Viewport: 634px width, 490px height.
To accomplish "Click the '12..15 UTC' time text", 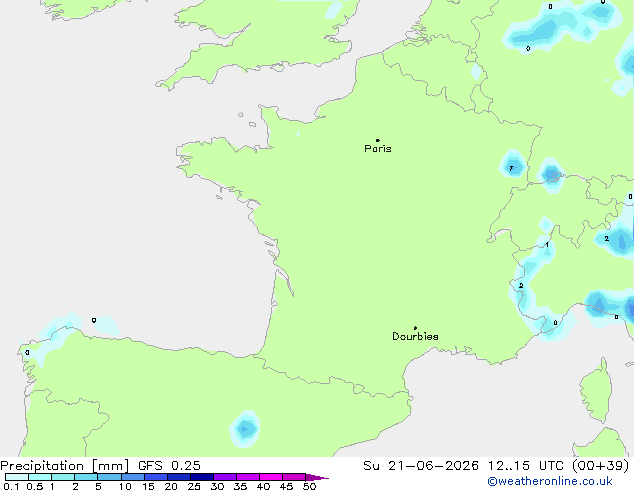I will (x=525, y=466).
